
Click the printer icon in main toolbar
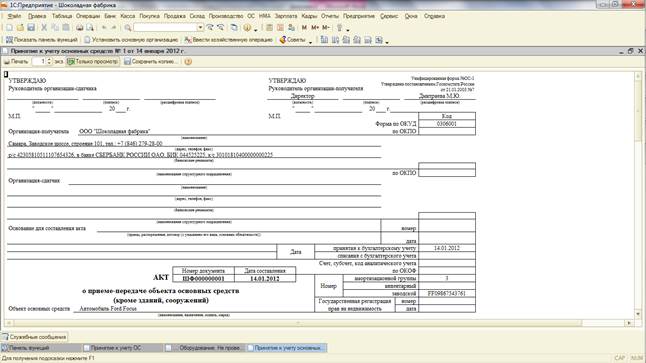[80, 28]
